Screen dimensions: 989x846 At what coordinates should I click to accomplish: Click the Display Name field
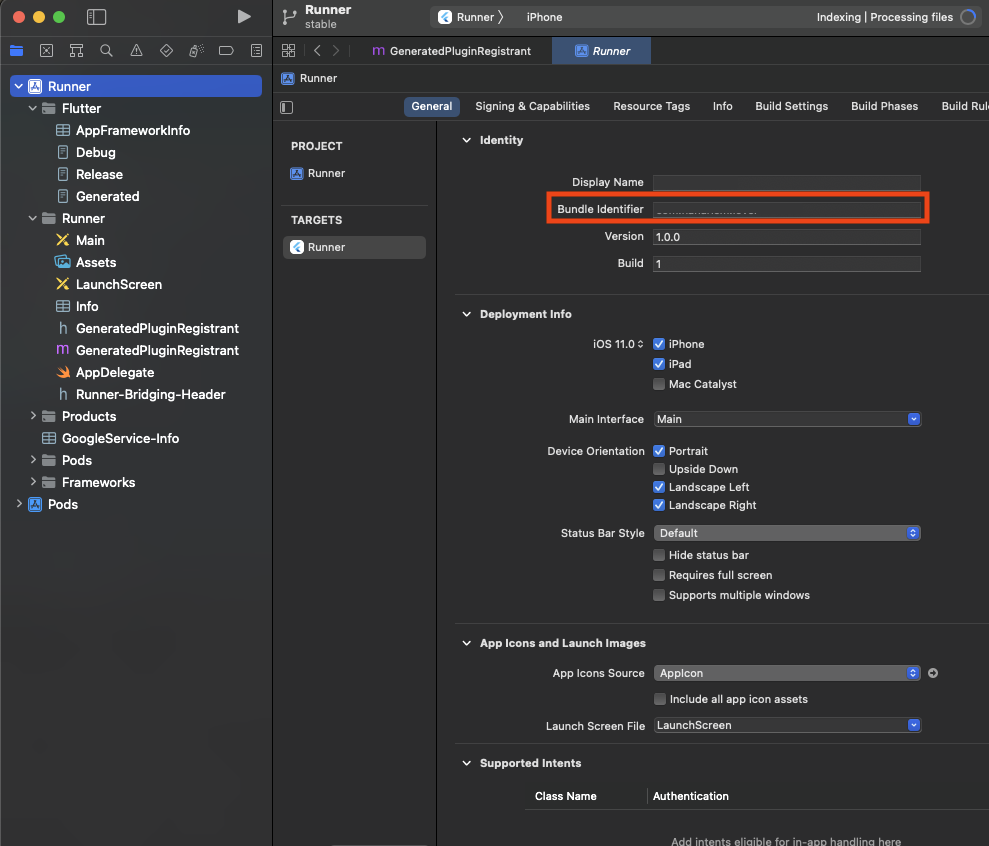coord(787,183)
